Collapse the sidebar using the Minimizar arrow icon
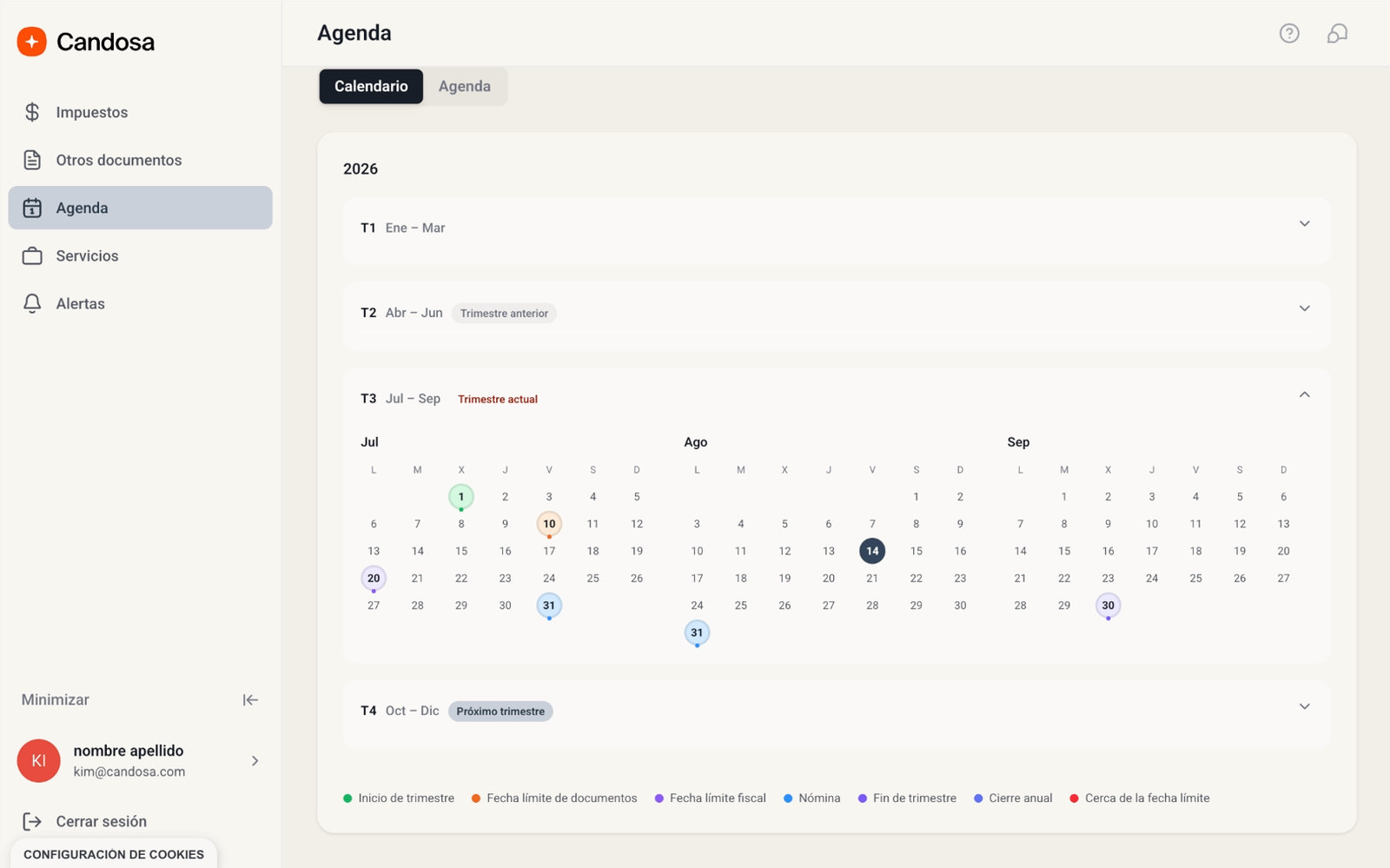 click(250, 699)
